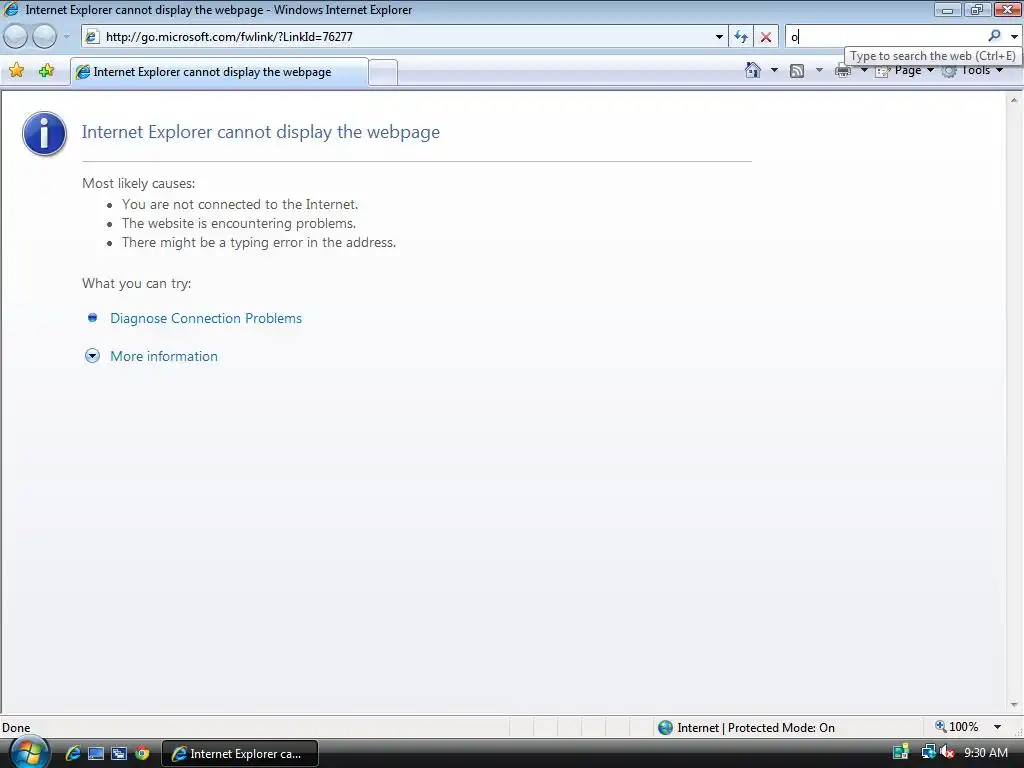
Task: Open a new blank tab
Action: point(383,72)
